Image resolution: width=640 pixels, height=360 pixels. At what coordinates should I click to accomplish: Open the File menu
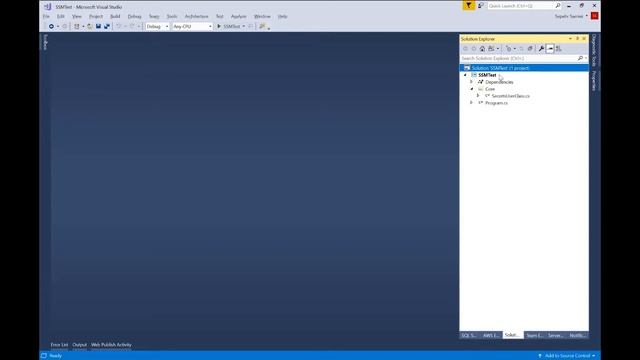[46, 16]
